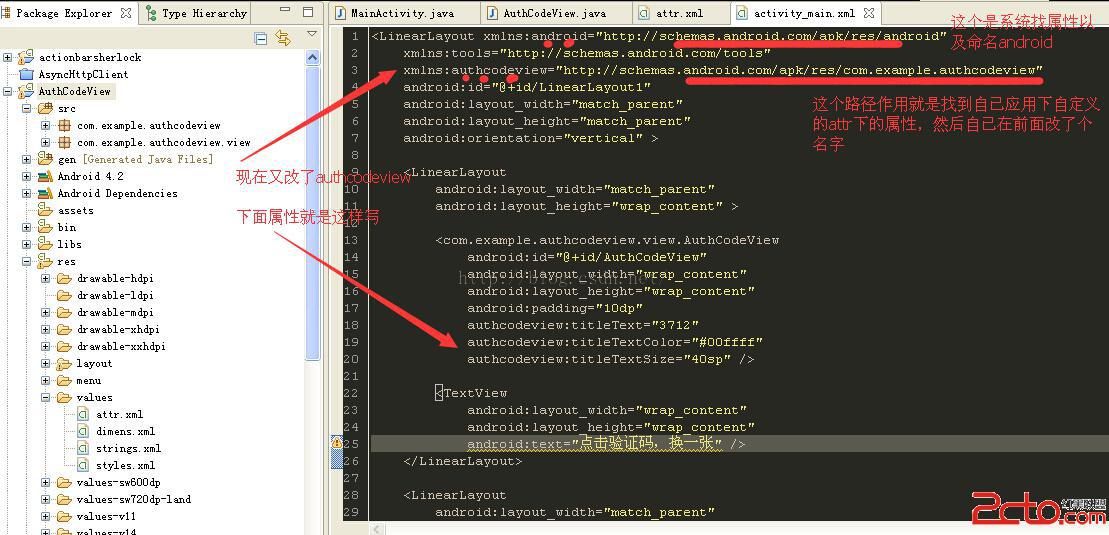1109x535 pixels.
Task: Click com.example.authcodeview.view package icon
Action: pyautogui.click(x=64, y=142)
